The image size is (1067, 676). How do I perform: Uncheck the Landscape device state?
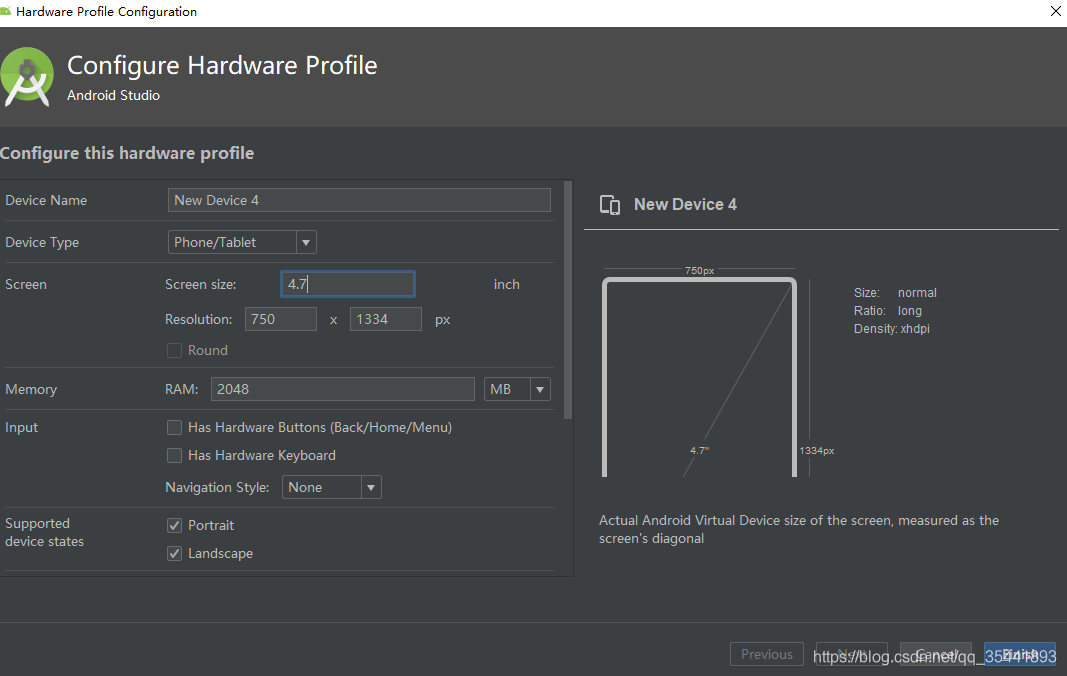click(174, 553)
